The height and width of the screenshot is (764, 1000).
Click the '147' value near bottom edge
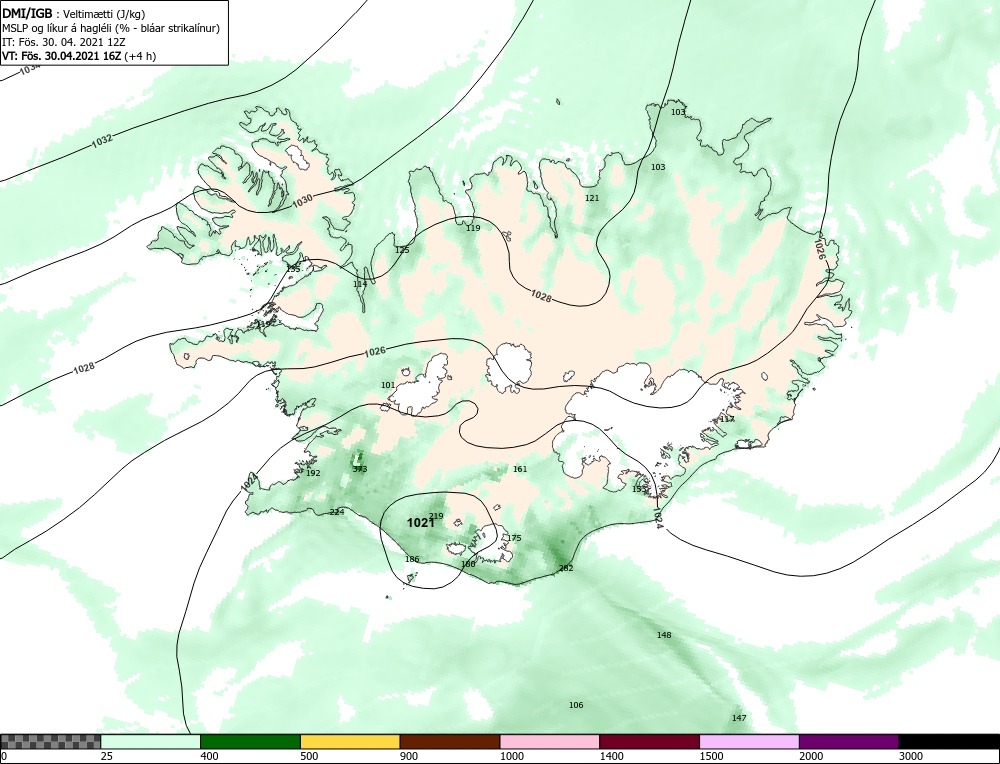click(x=739, y=718)
